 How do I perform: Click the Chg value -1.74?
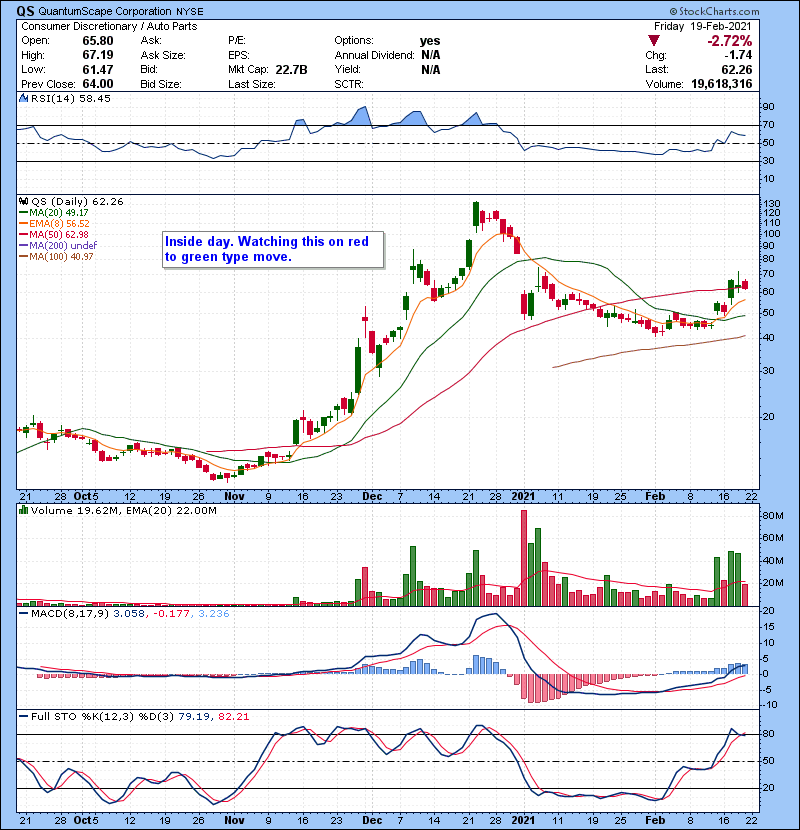click(x=739, y=55)
